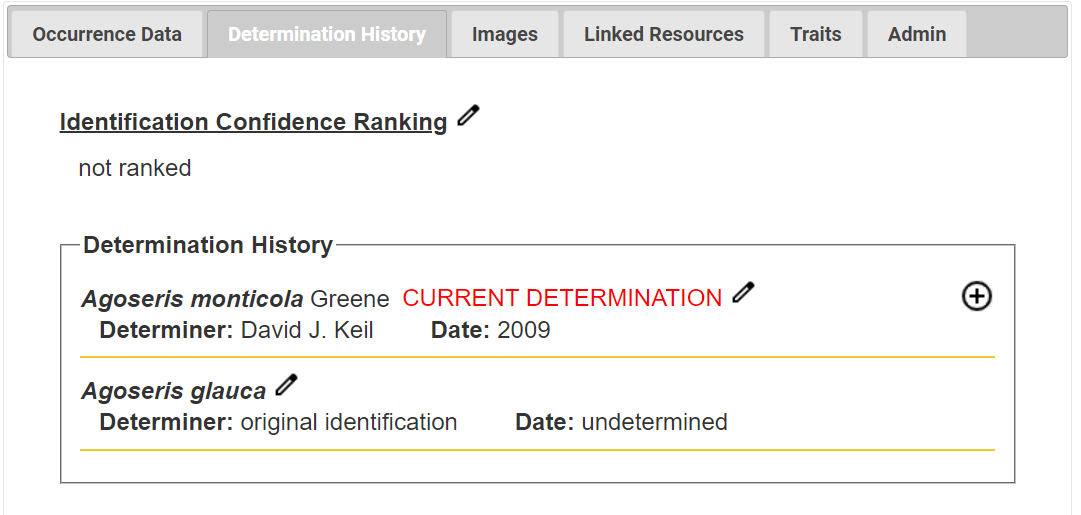Edit the Identification Confidence Ranking pencil icon
This screenshot has width=1081, height=515.
click(468, 116)
